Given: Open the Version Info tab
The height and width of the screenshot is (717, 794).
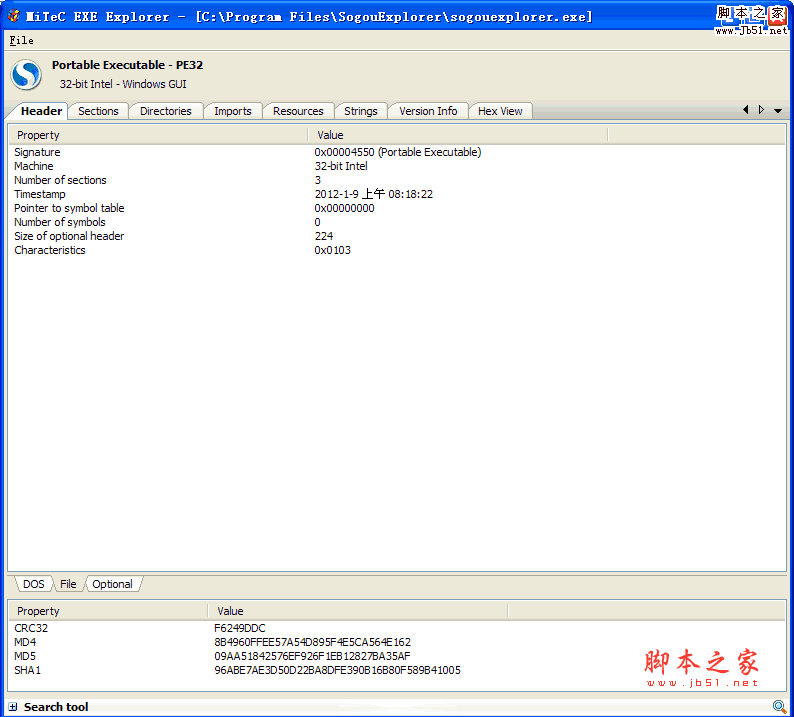Looking at the screenshot, I should [x=428, y=111].
